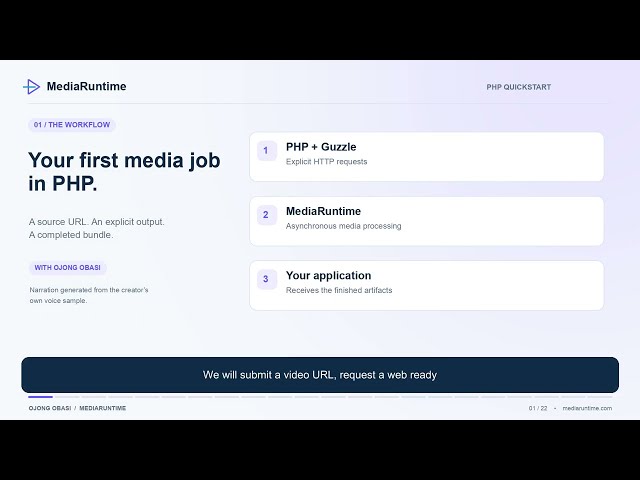
Task: Click the '01 / 22' slide counter
Action: 538,408
